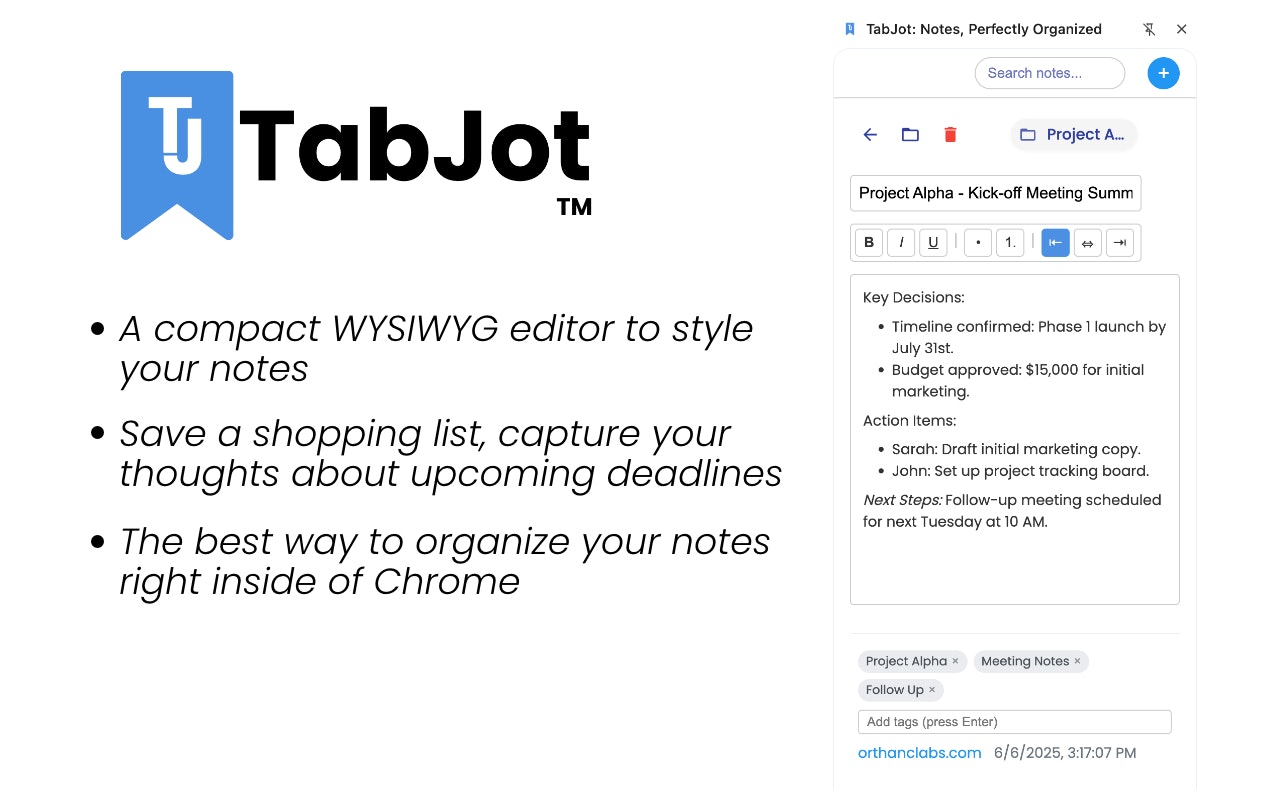
Task: Focus the Search notes field
Action: click(1050, 73)
